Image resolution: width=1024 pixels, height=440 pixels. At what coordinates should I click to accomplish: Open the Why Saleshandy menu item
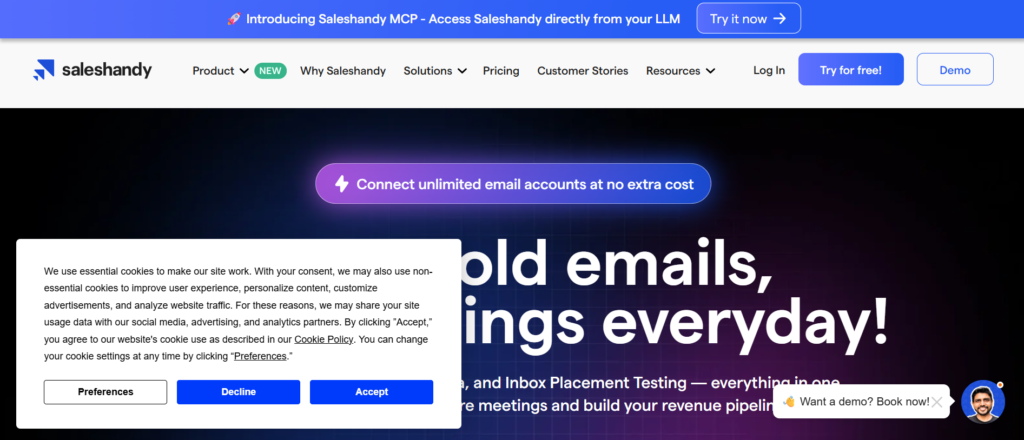pyautogui.click(x=343, y=71)
